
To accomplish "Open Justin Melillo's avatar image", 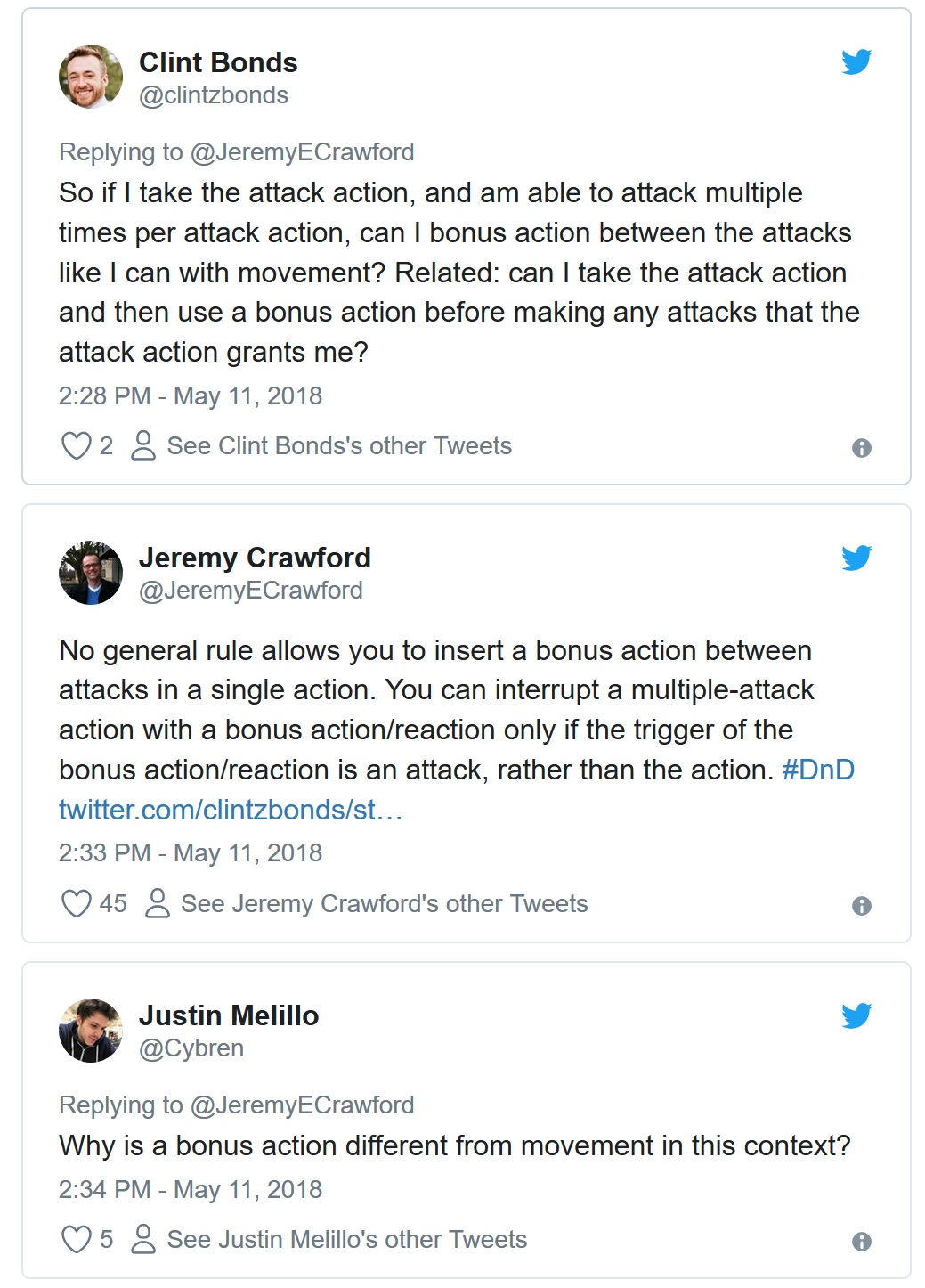I will [91, 1031].
